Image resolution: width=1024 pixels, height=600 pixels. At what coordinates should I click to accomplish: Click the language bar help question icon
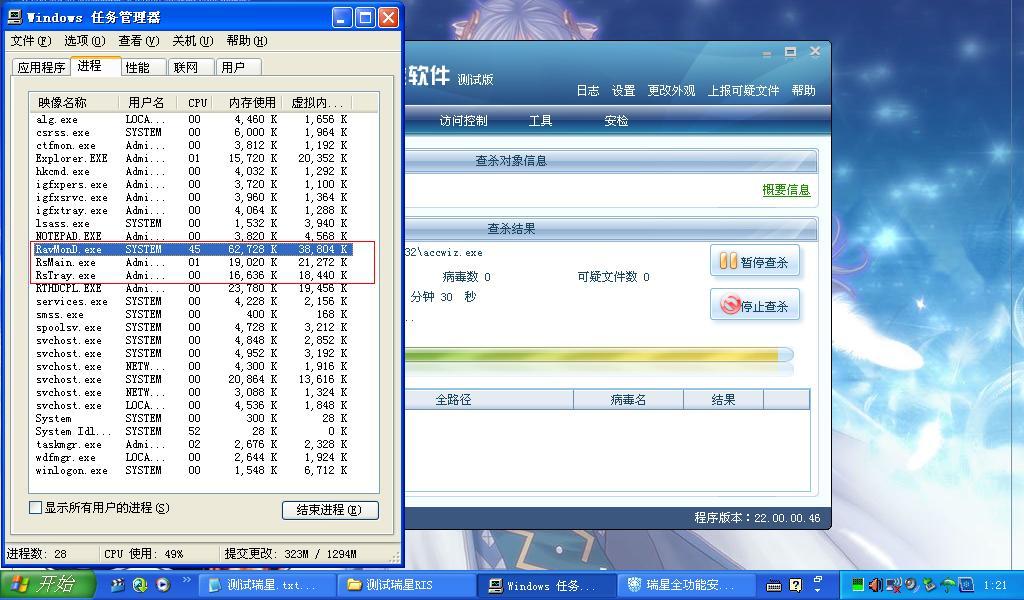click(795, 585)
